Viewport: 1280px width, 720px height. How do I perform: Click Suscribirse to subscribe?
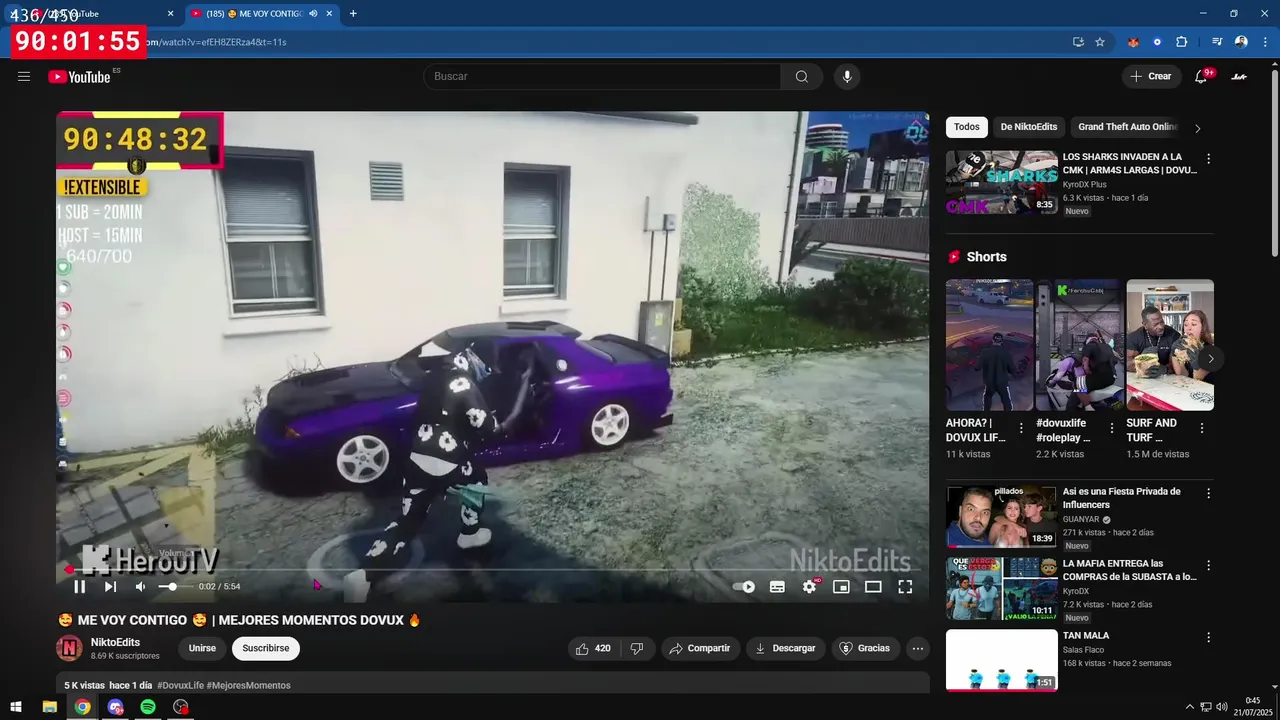[266, 648]
